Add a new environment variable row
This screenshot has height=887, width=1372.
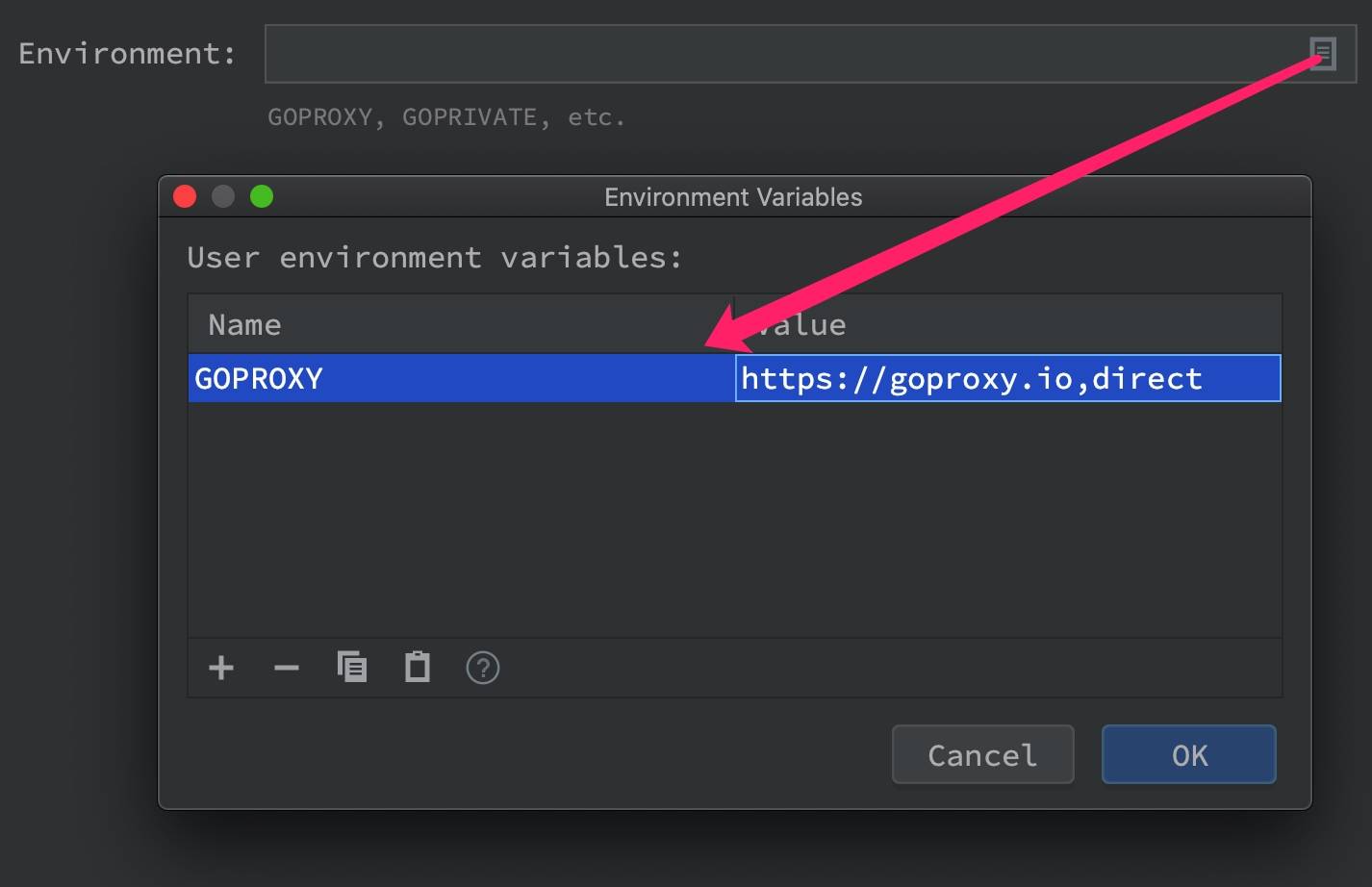point(221,668)
